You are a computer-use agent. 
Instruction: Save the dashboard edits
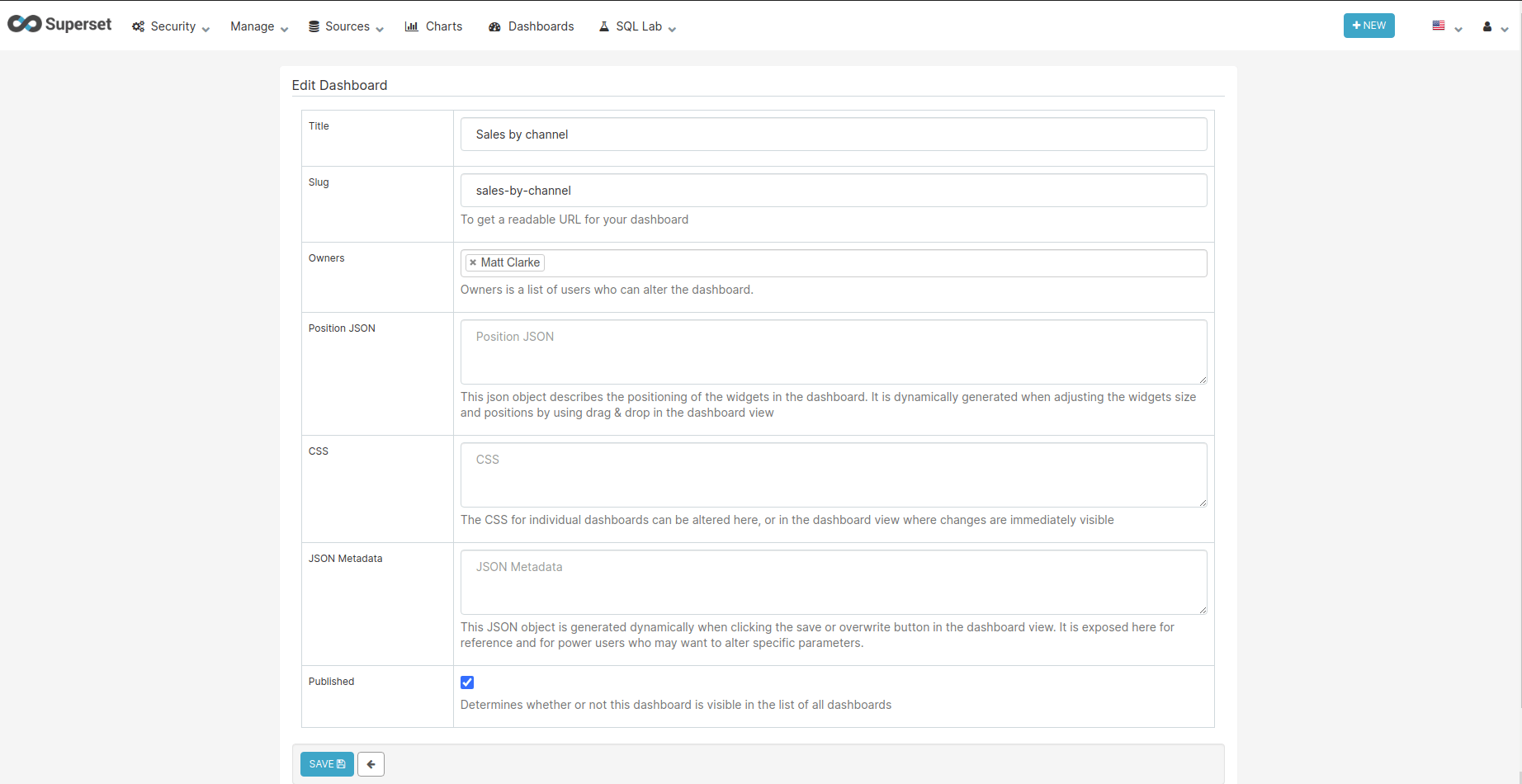(x=327, y=764)
